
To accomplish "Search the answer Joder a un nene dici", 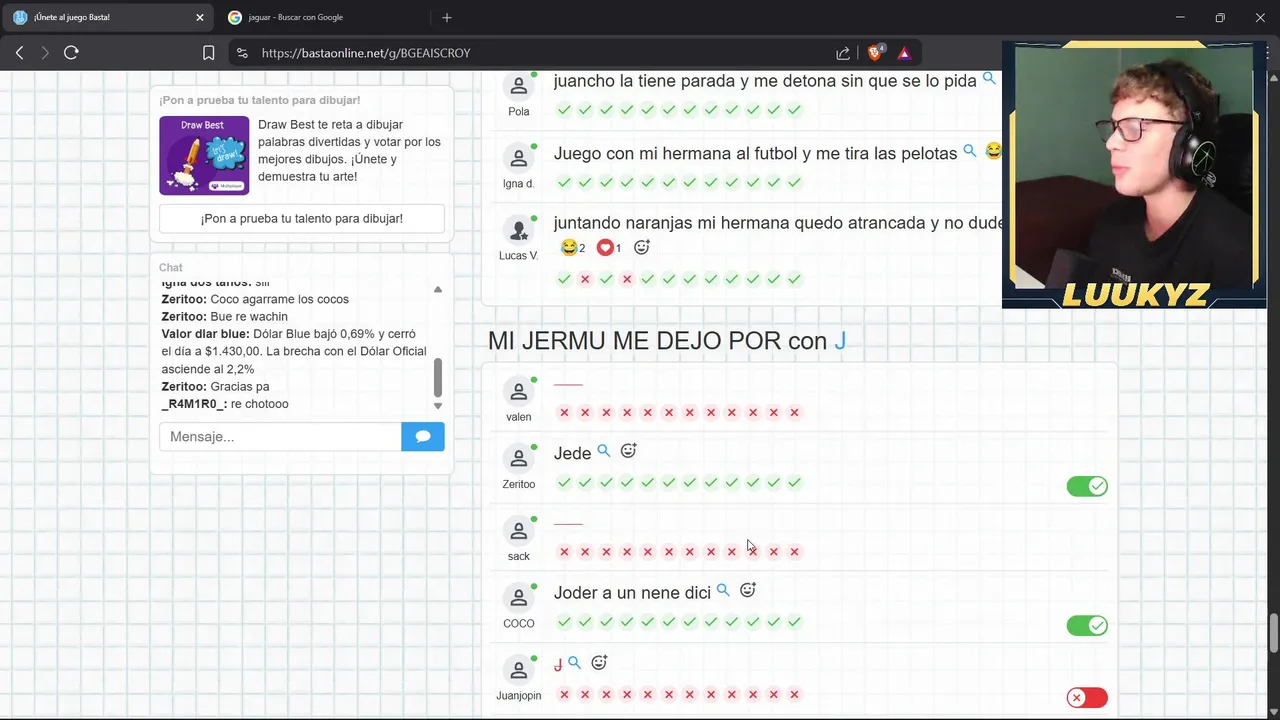I will point(723,591).
